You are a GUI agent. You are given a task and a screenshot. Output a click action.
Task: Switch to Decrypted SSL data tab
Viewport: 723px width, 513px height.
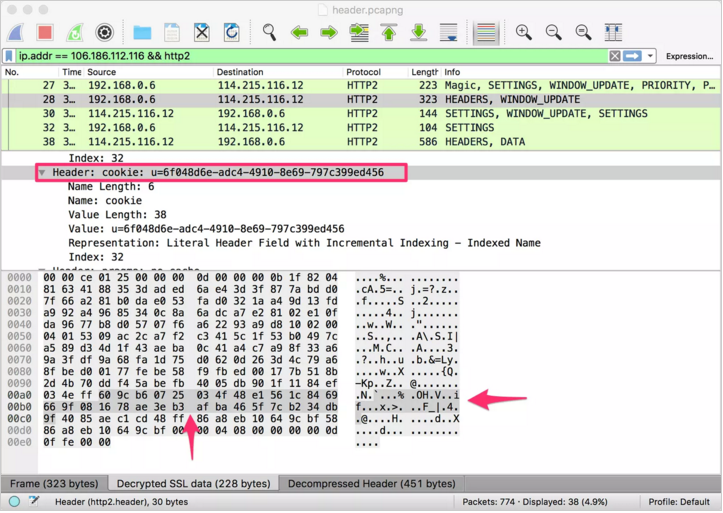[x=194, y=484]
